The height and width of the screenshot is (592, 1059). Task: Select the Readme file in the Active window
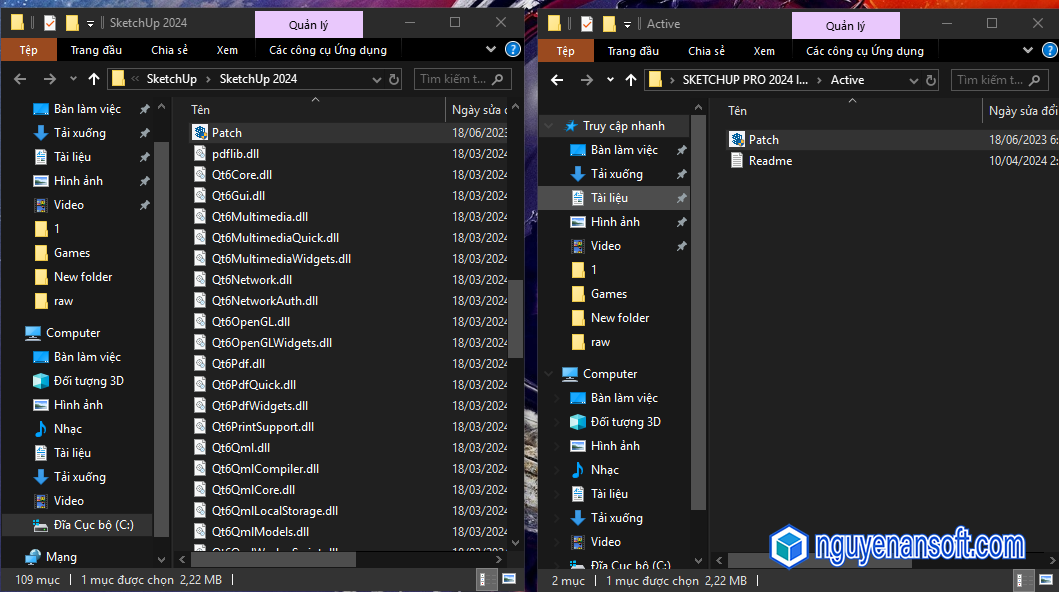[x=770, y=161]
